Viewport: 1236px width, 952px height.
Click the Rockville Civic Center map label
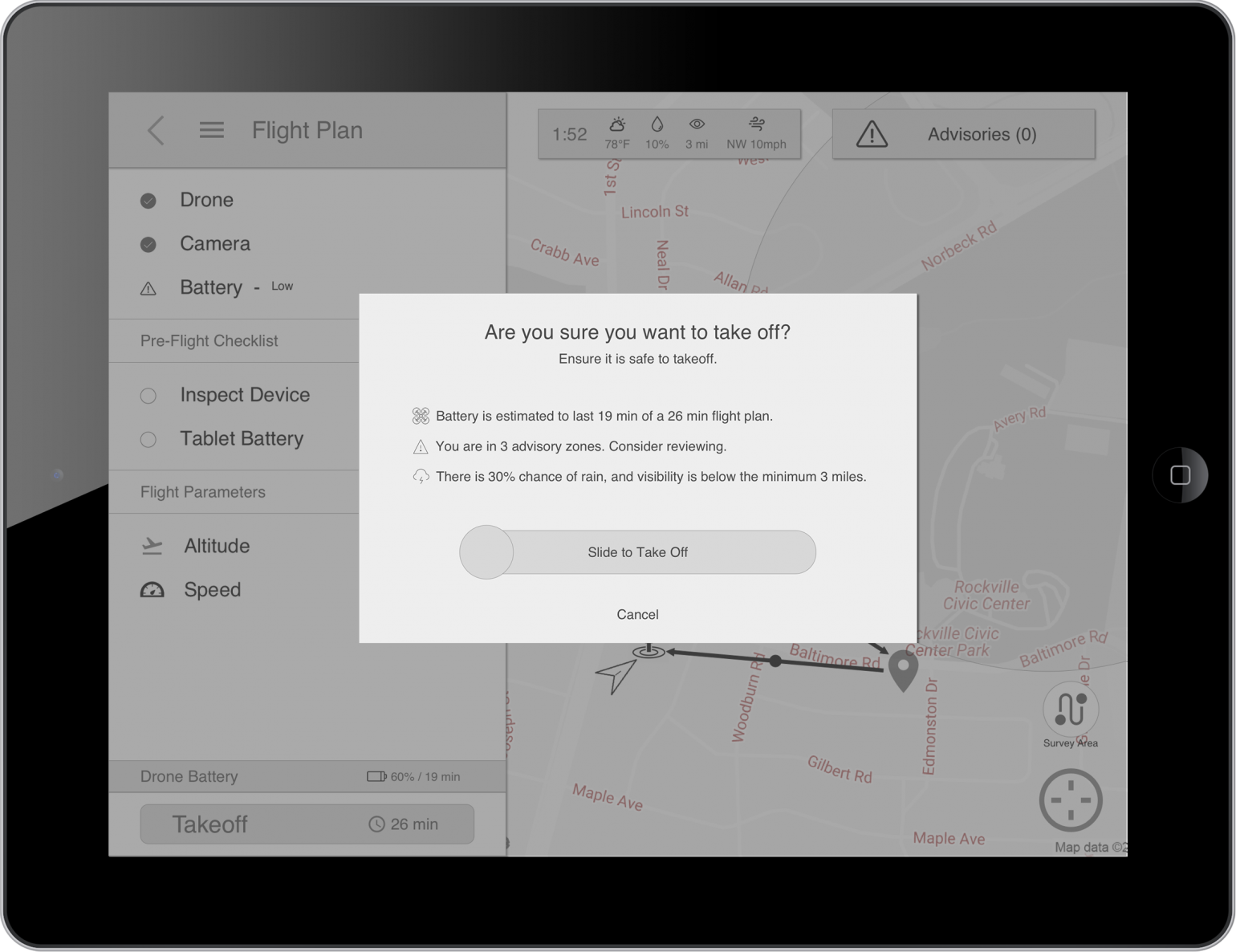point(986,596)
